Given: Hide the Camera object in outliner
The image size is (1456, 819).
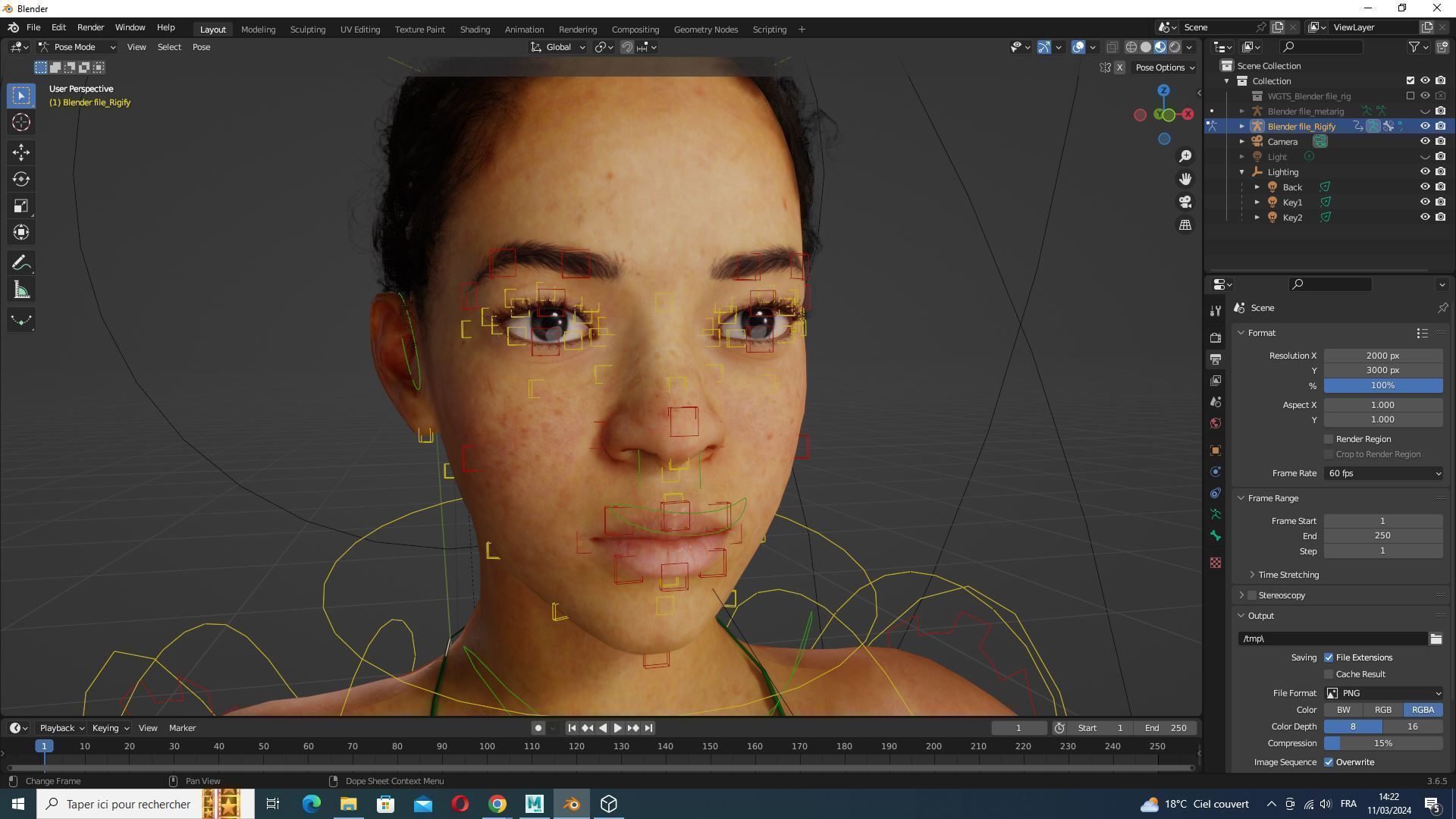Looking at the screenshot, I should (1425, 141).
